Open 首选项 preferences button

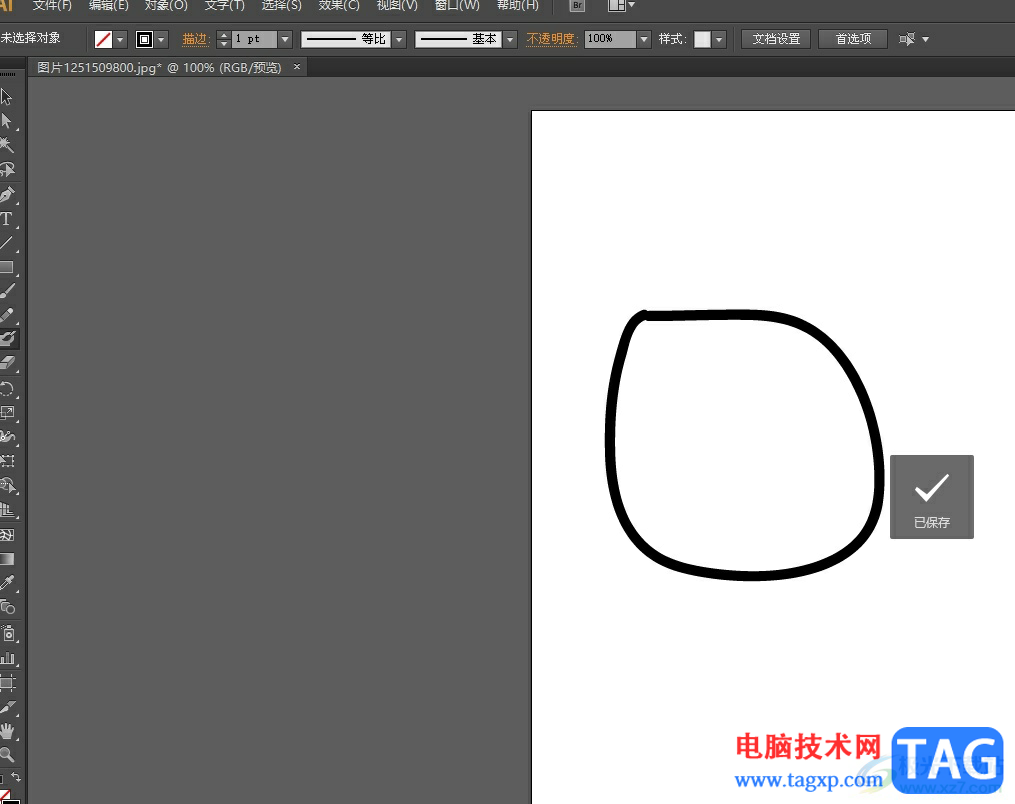coord(853,39)
